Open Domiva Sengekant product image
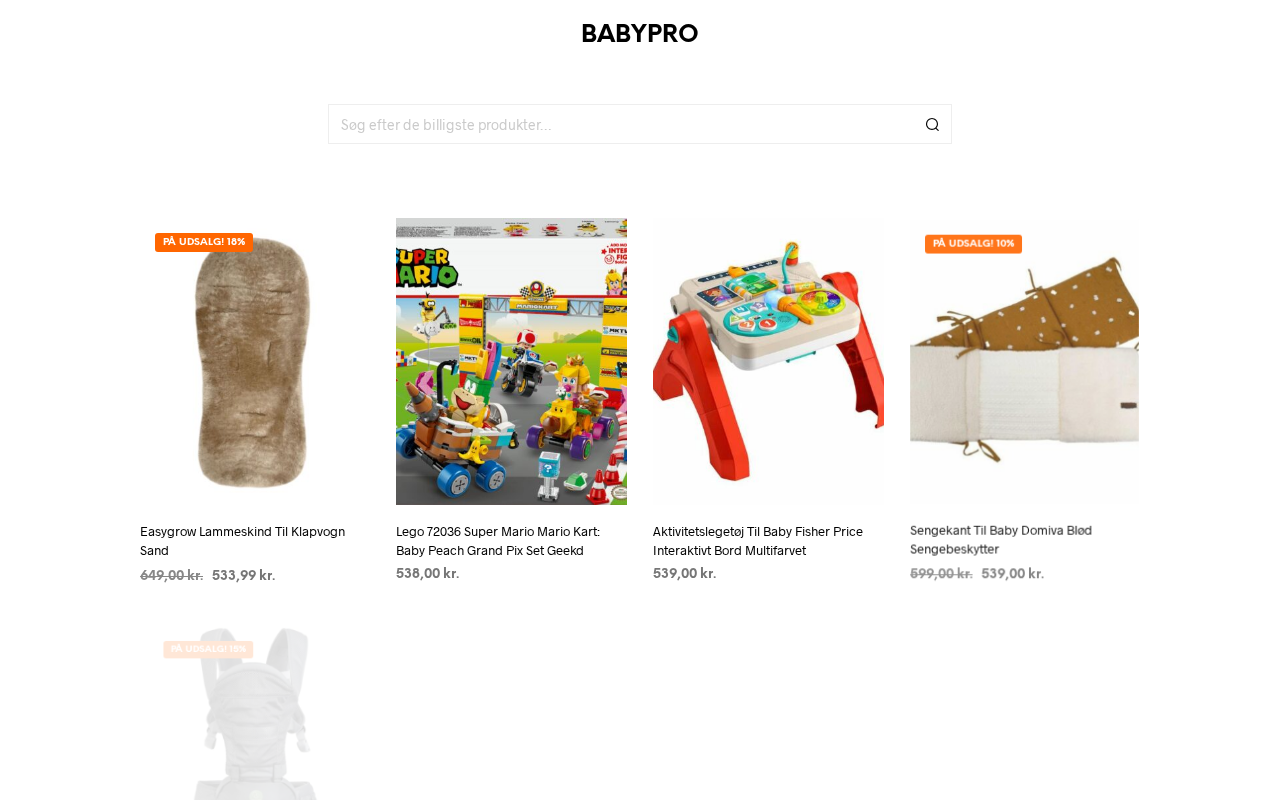Screen dimensions: 1280x800 coord(1024,361)
